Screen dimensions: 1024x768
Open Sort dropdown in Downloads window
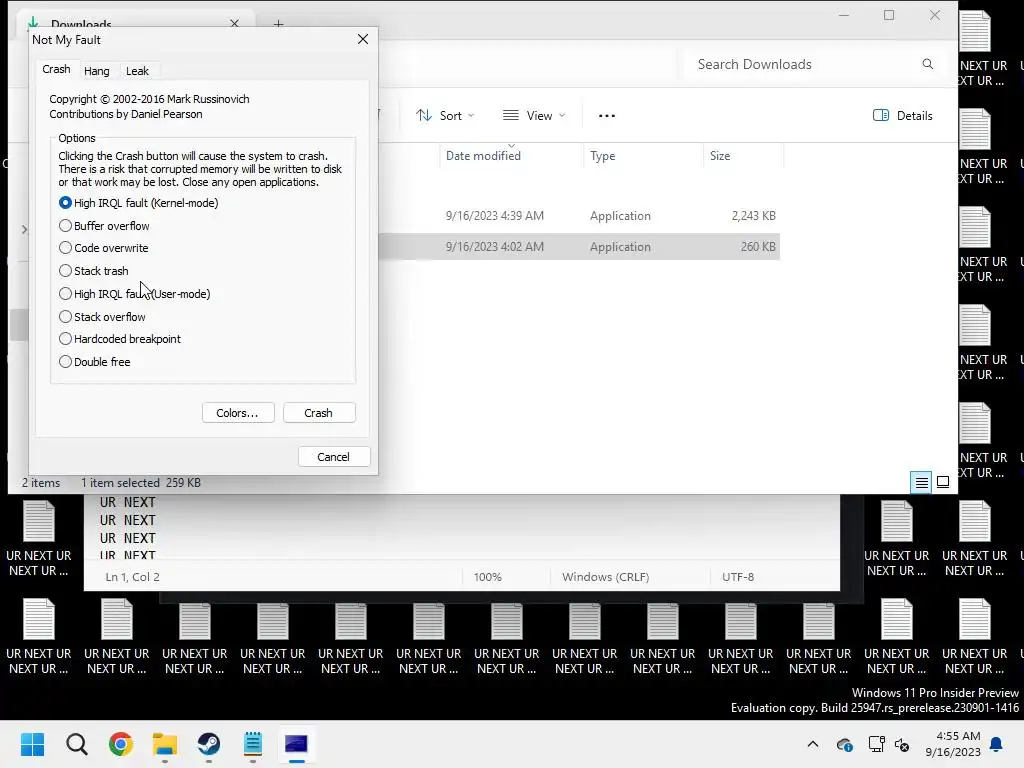445,116
